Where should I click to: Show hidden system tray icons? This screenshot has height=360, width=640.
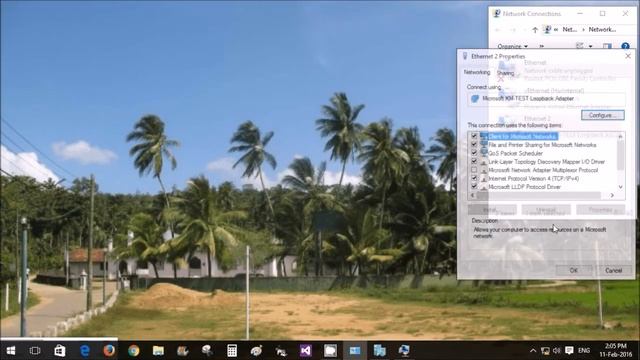(533, 351)
